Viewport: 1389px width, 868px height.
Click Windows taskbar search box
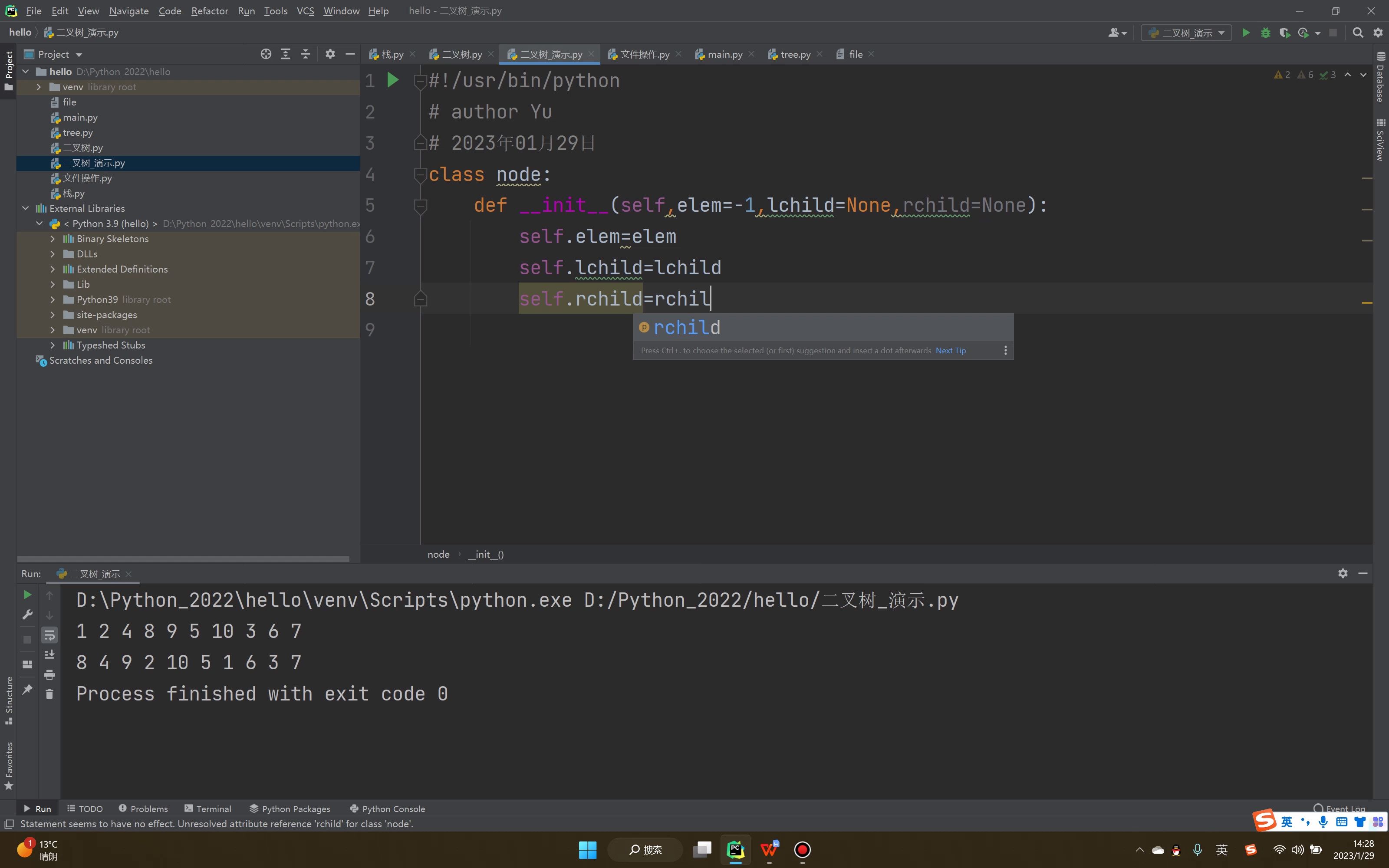645,850
